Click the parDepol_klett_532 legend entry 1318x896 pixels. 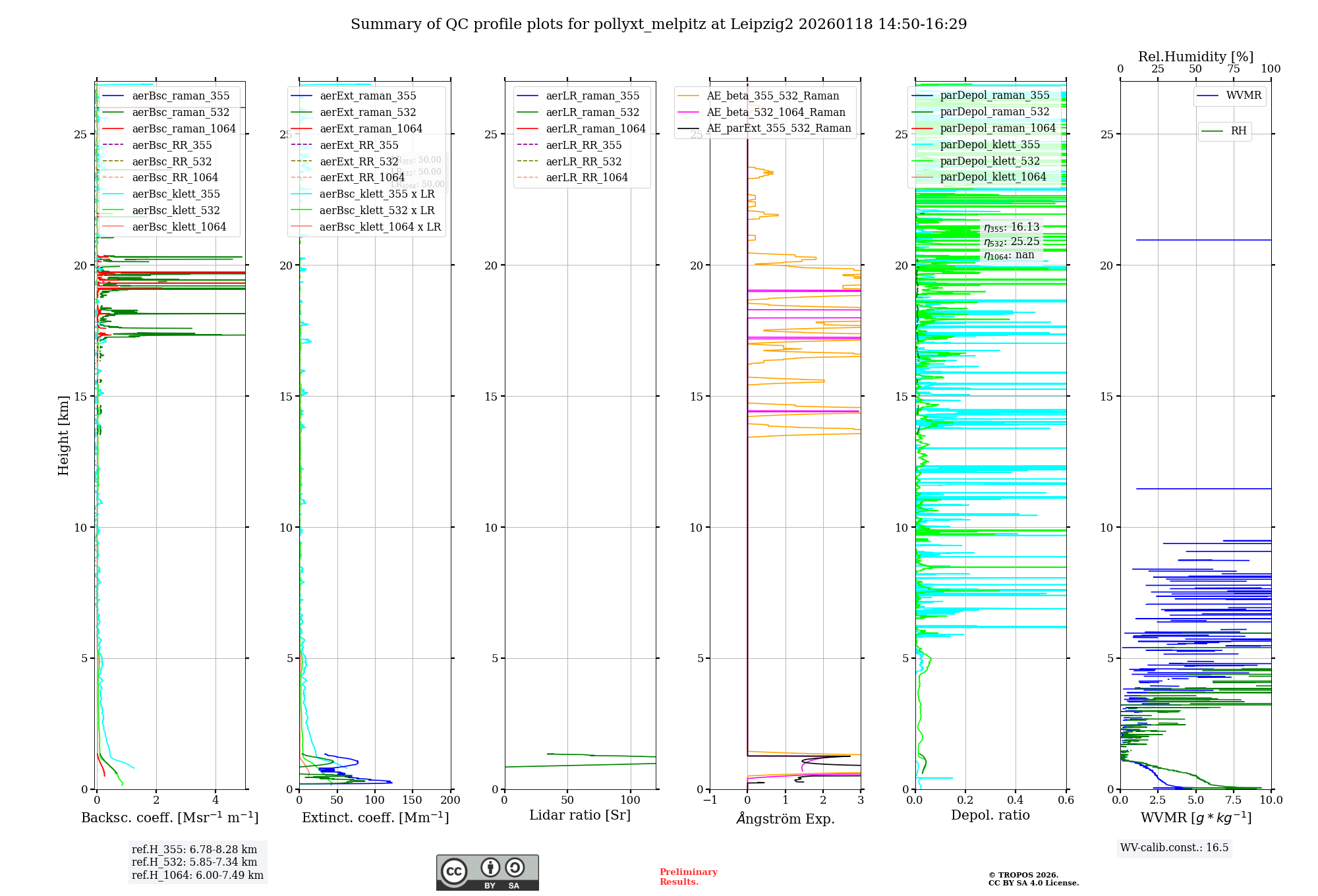click(x=989, y=161)
